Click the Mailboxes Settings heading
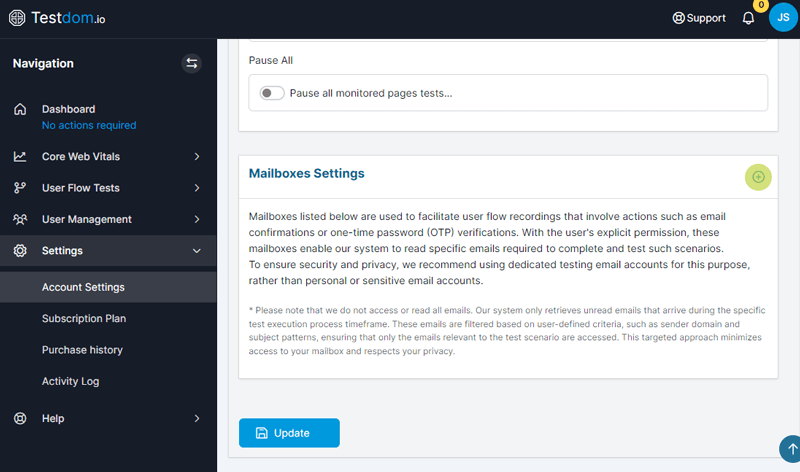 click(x=307, y=173)
